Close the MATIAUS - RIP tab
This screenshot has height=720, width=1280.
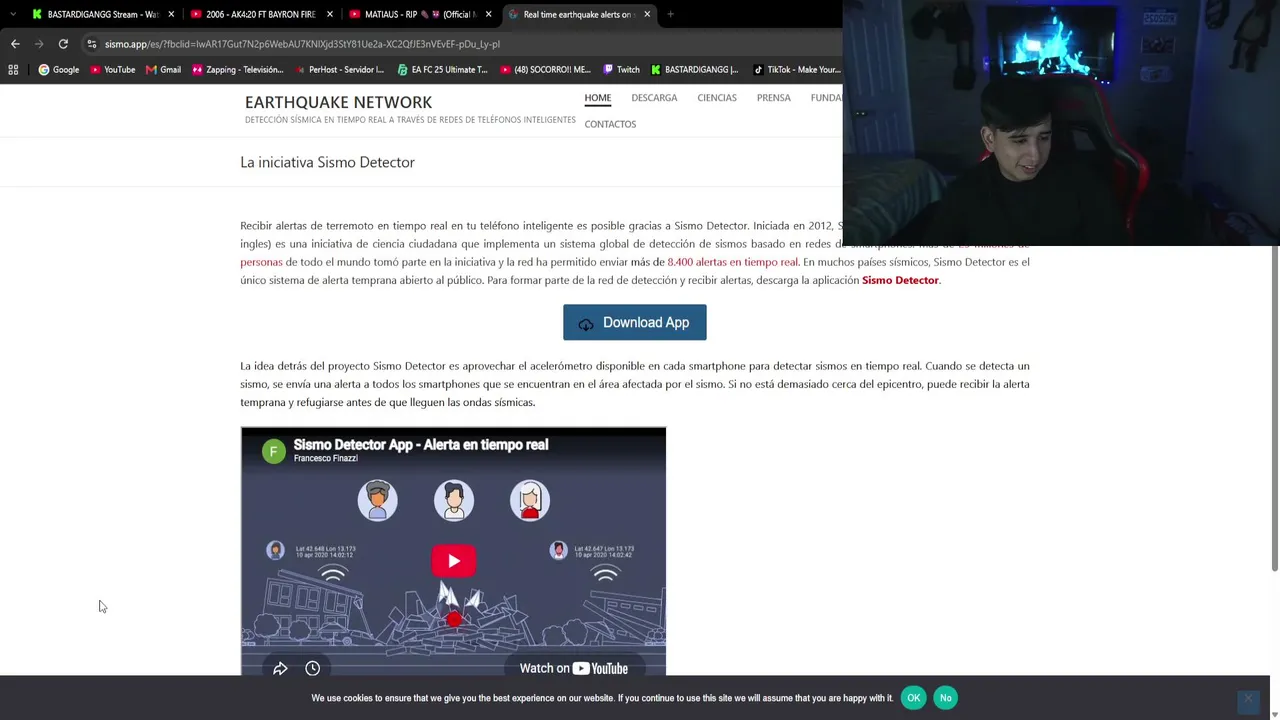tap(488, 14)
